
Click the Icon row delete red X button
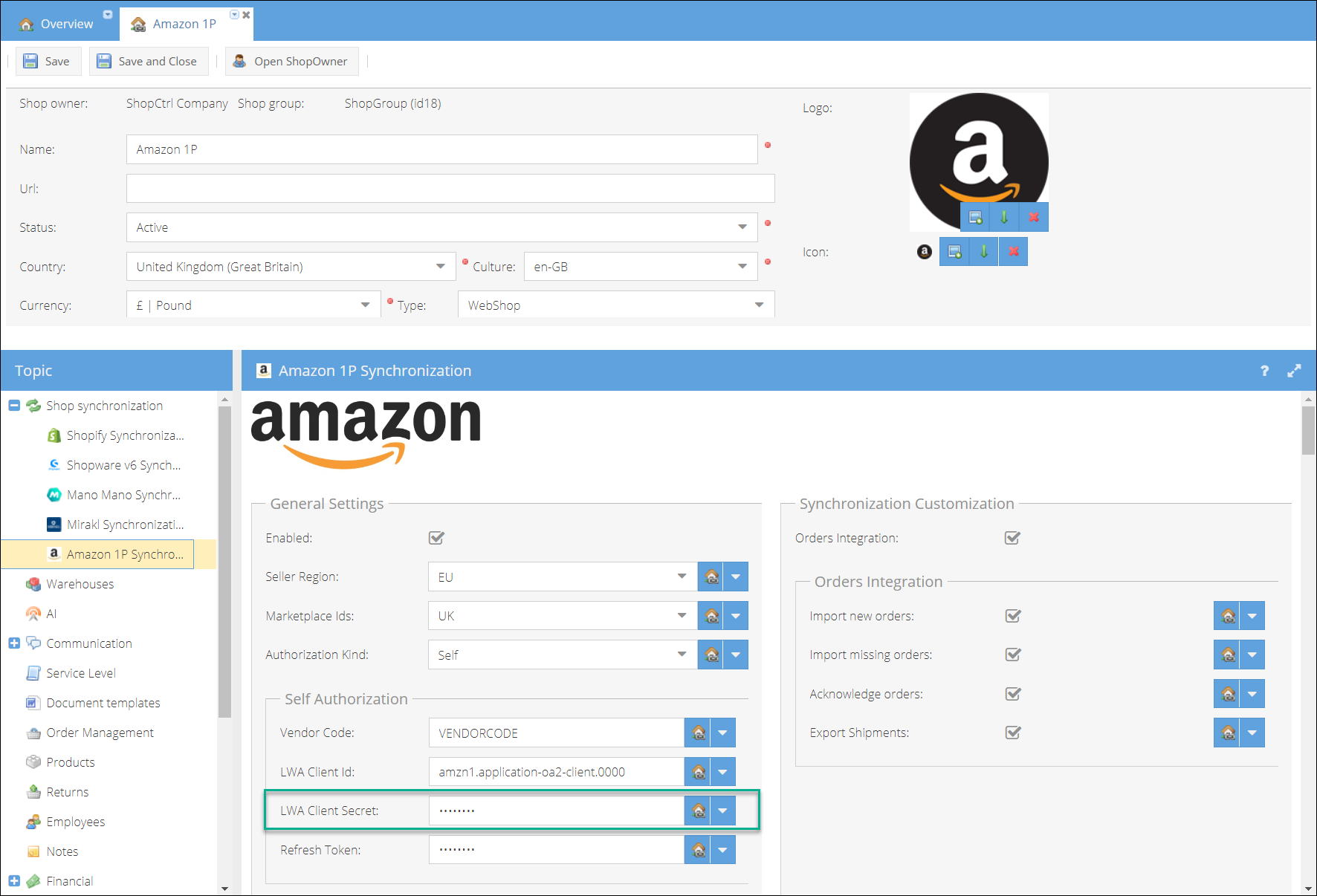coord(1013,251)
